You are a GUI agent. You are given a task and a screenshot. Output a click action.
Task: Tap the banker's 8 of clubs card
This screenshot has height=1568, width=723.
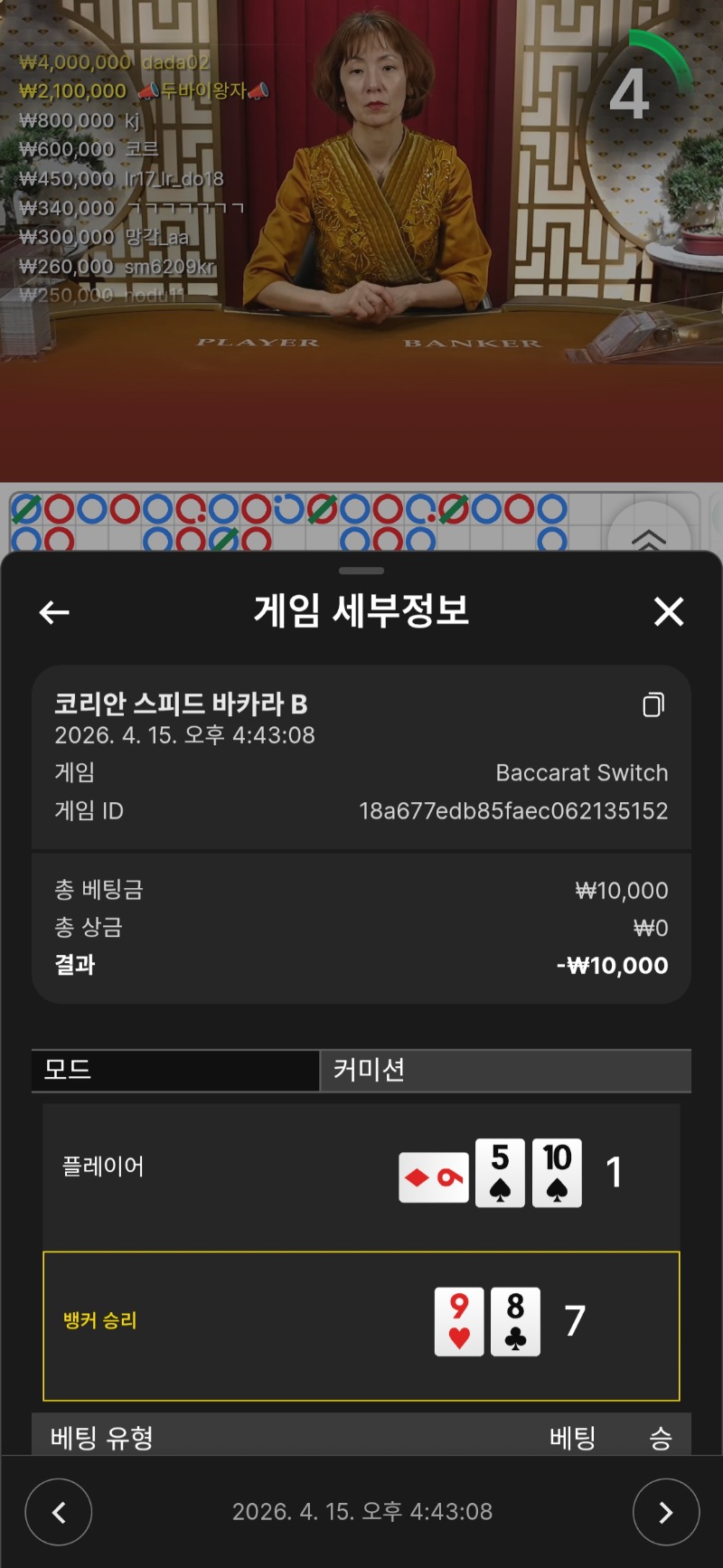tap(515, 1321)
